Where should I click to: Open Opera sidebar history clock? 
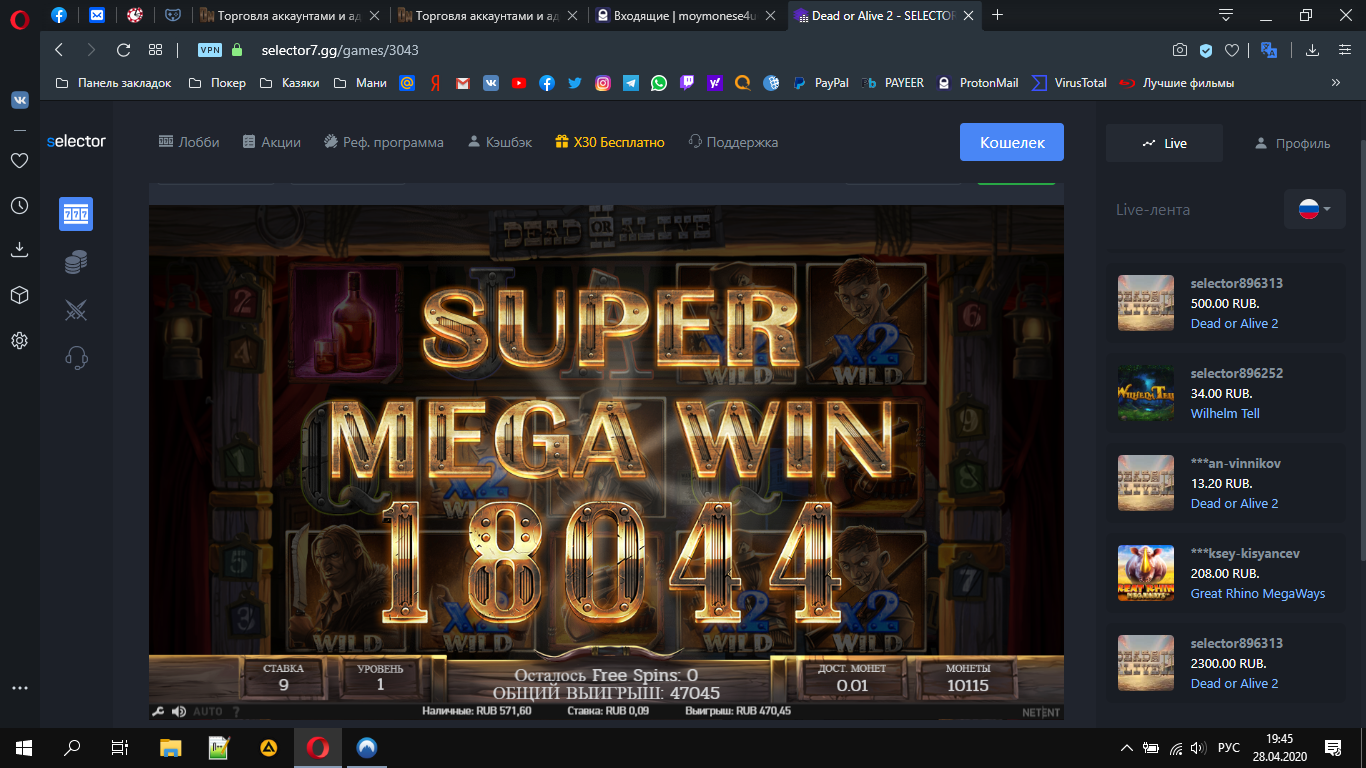[x=19, y=205]
